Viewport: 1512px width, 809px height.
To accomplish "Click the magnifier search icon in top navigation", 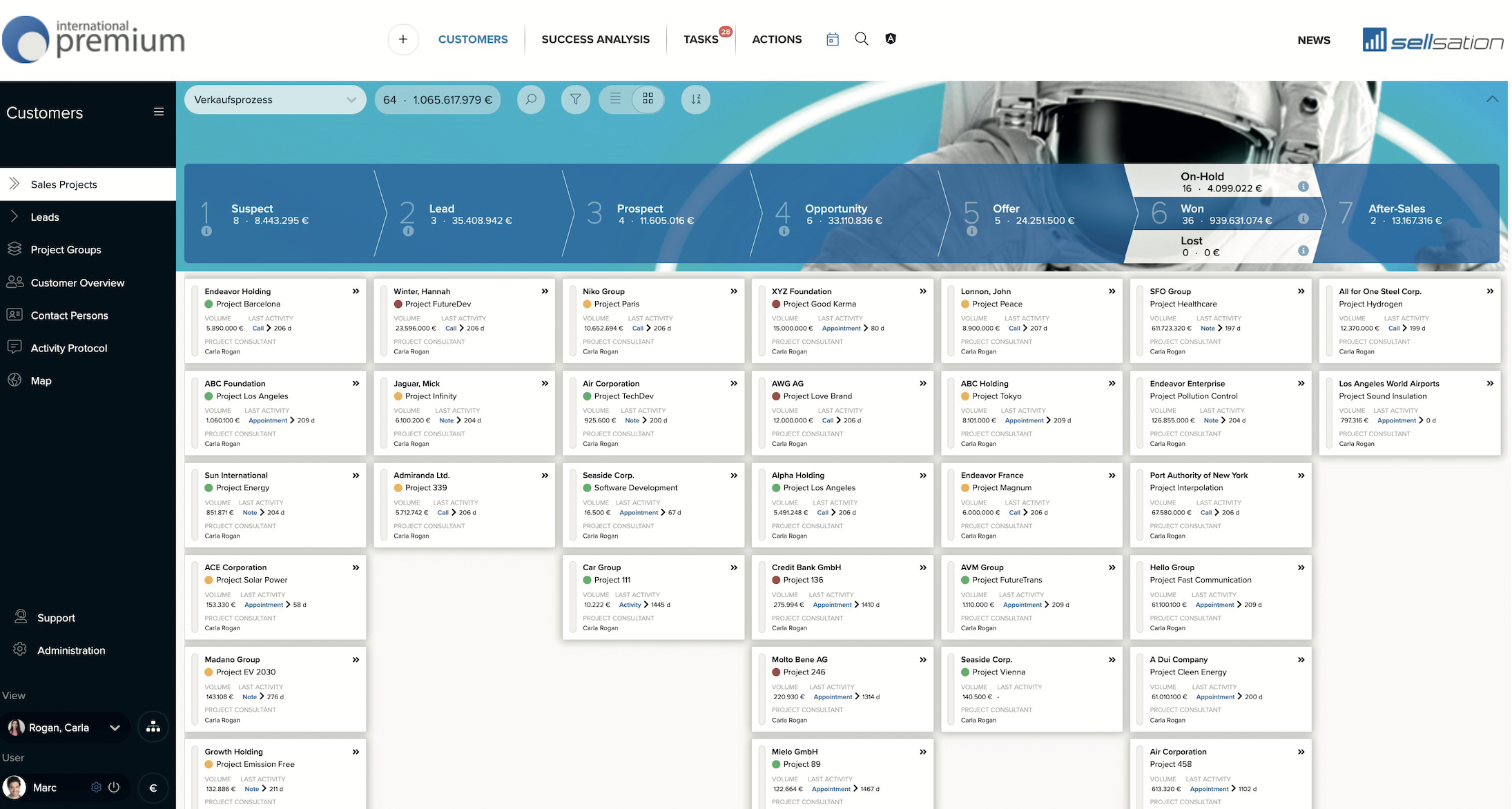I will (x=862, y=39).
